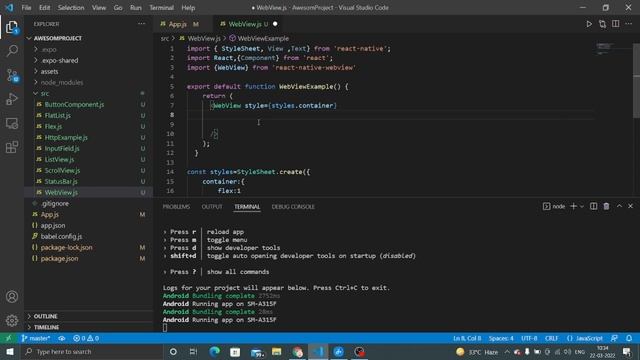This screenshot has height=360, width=640.
Task: Select the WebView.js editor tab
Action: pyautogui.click(x=247, y=24)
